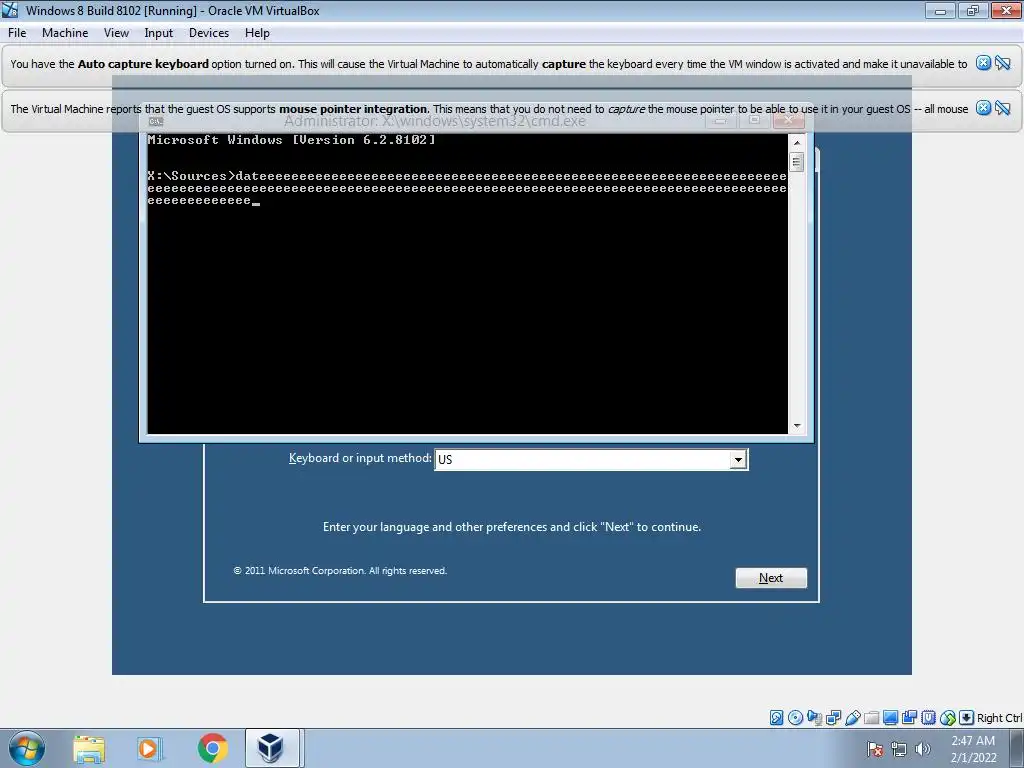Viewport: 1024px width, 768px height.
Task: Restore down the VirtualBox window
Action: (973, 10)
